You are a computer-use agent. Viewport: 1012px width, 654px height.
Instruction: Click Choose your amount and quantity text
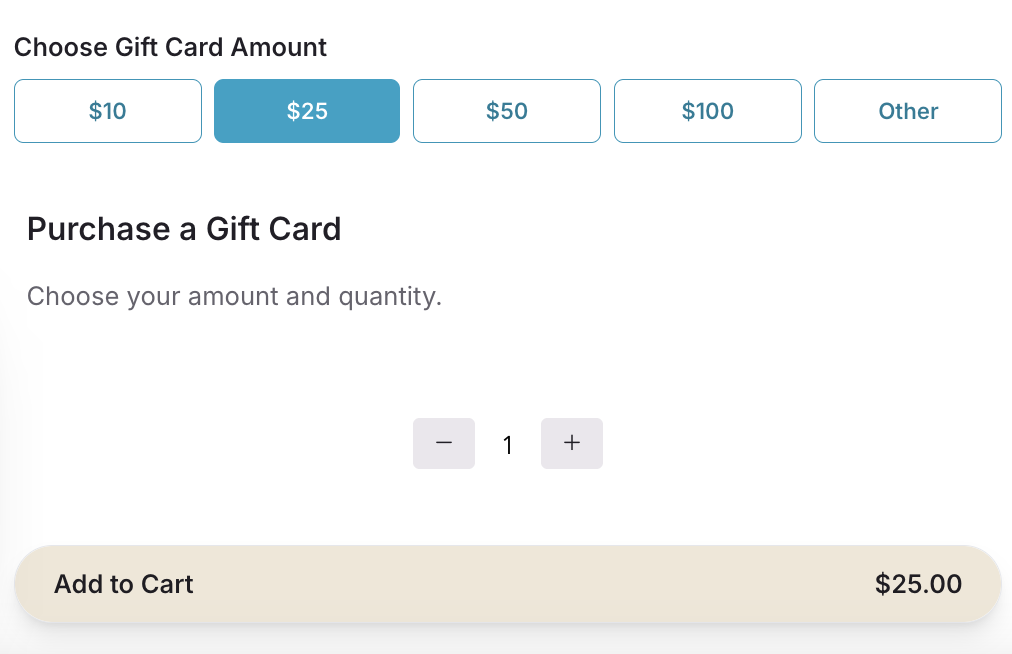click(x=234, y=296)
